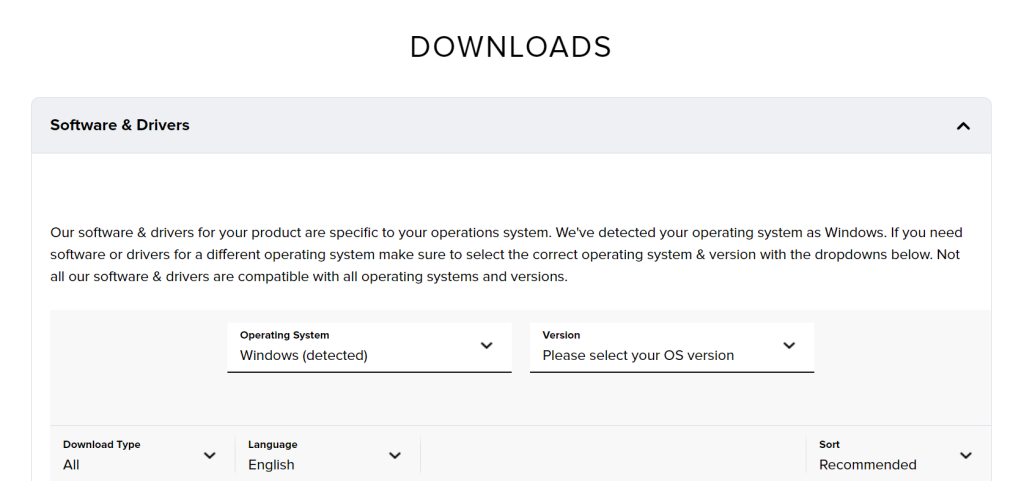This screenshot has width=1024, height=481.
Task: Open the Version selector dropdown
Action: pos(671,347)
